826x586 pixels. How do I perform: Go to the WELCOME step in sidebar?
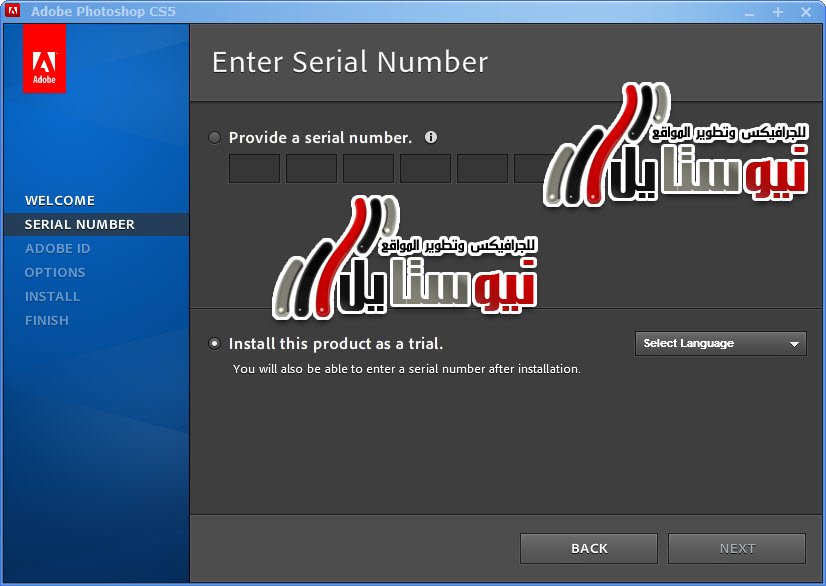click(60, 200)
